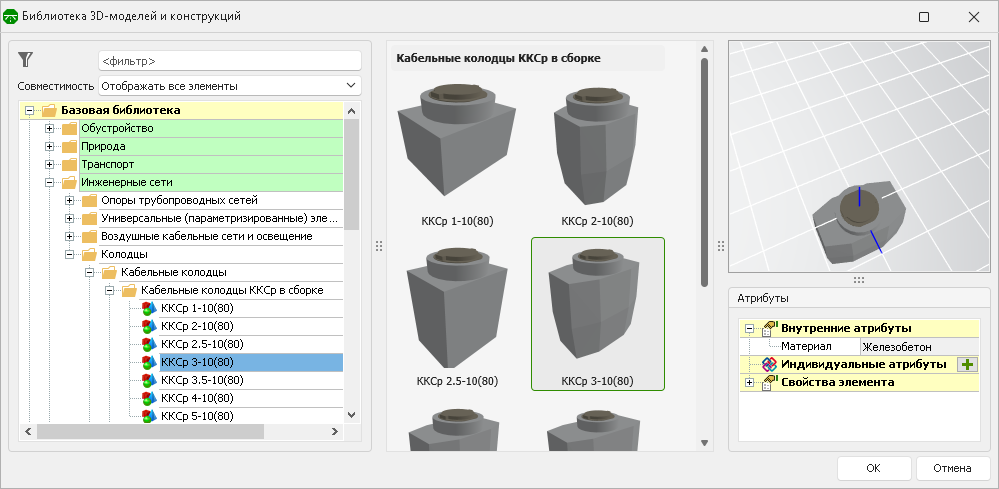Click the Базовая библиотека folder icon
The height and width of the screenshot is (489, 999).
click(x=48, y=110)
